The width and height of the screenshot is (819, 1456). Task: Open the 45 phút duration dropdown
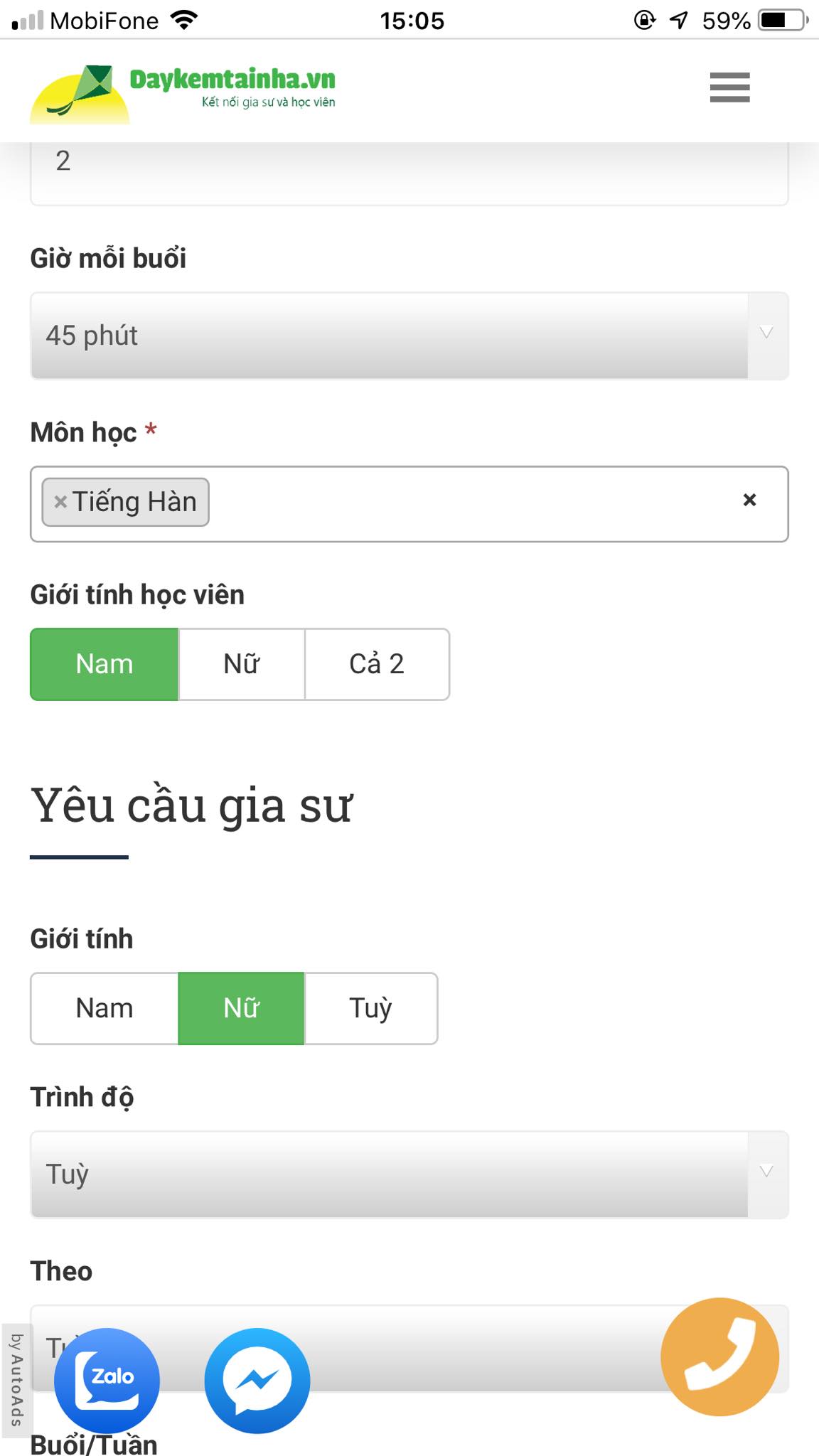coord(409,336)
